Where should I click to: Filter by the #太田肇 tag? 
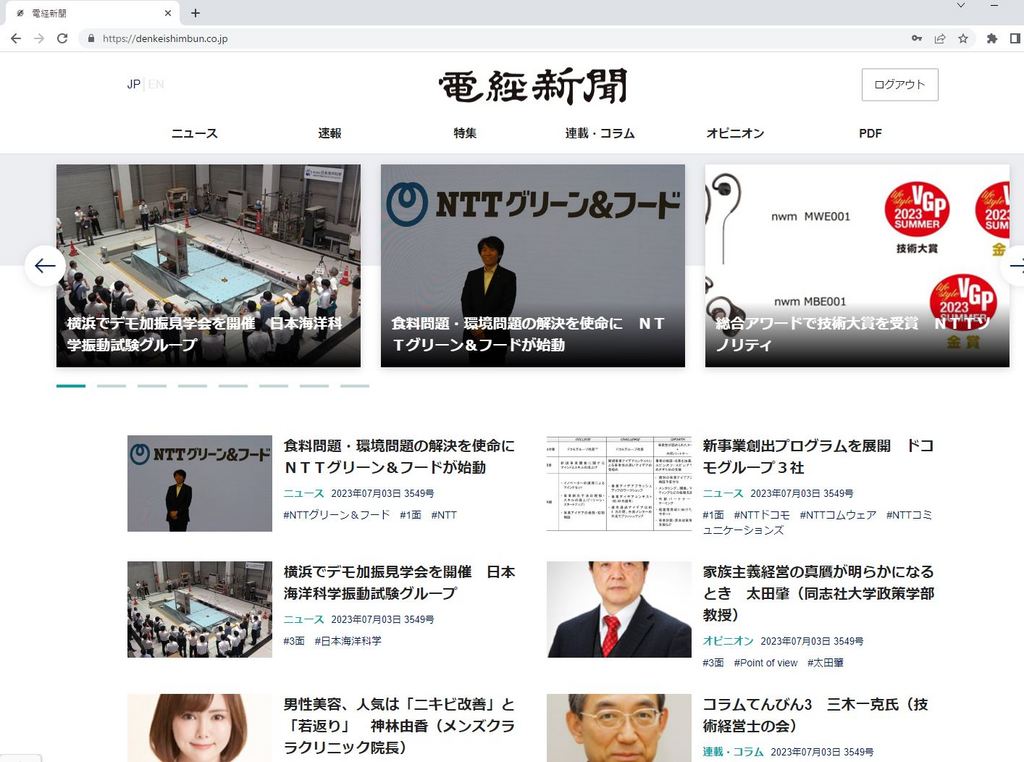825,662
